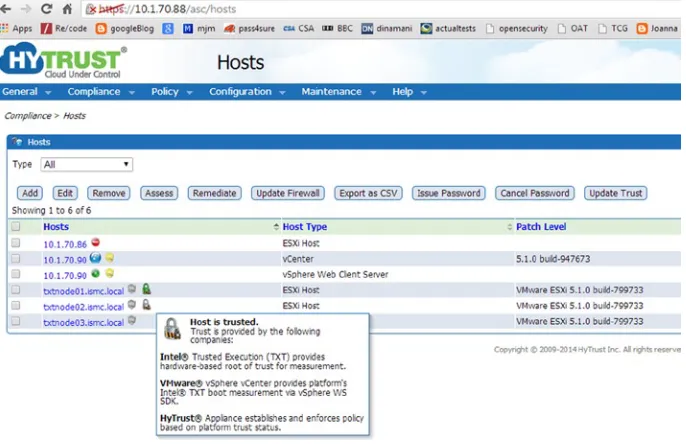Click the sort arrows on Hosts column
The image size is (686, 444).
(x=276, y=226)
